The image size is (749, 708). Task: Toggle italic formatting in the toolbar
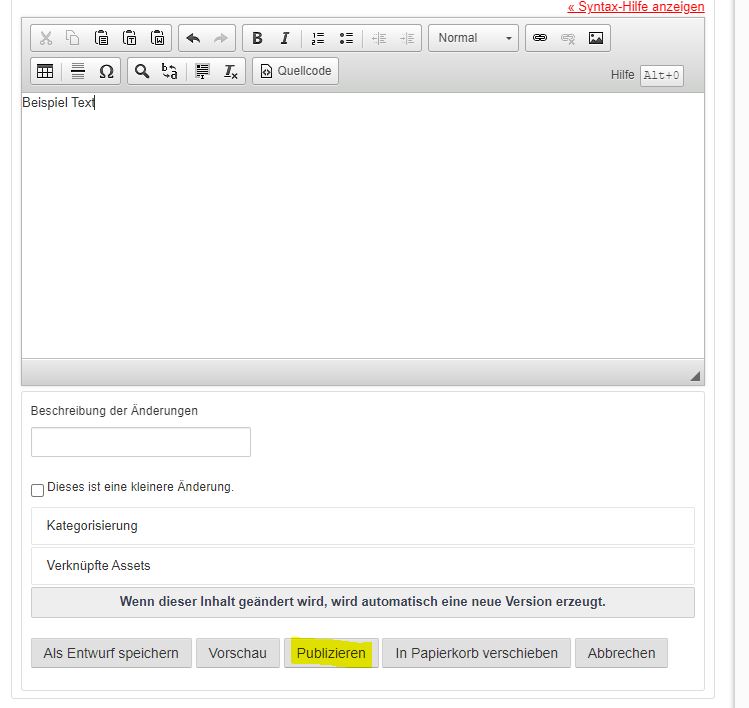(x=285, y=38)
